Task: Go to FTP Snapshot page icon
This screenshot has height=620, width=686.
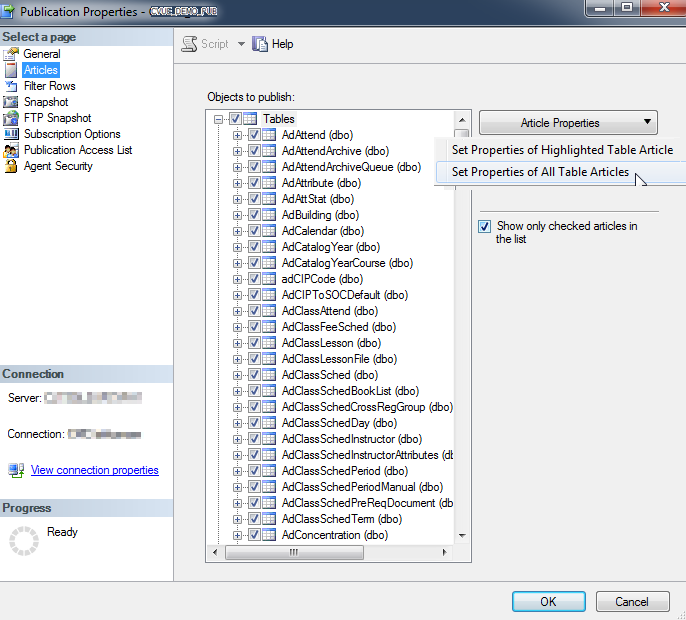Action: click(11, 118)
